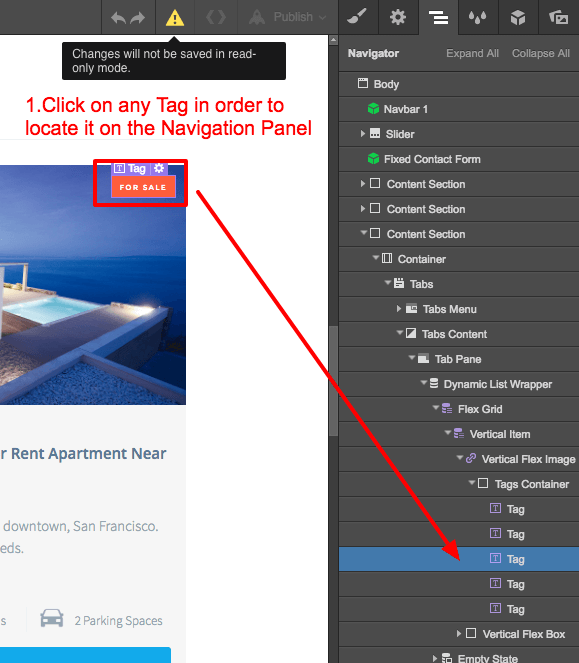
Task: Expand the Vertical Flex Box node
Action: click(459, 634)
